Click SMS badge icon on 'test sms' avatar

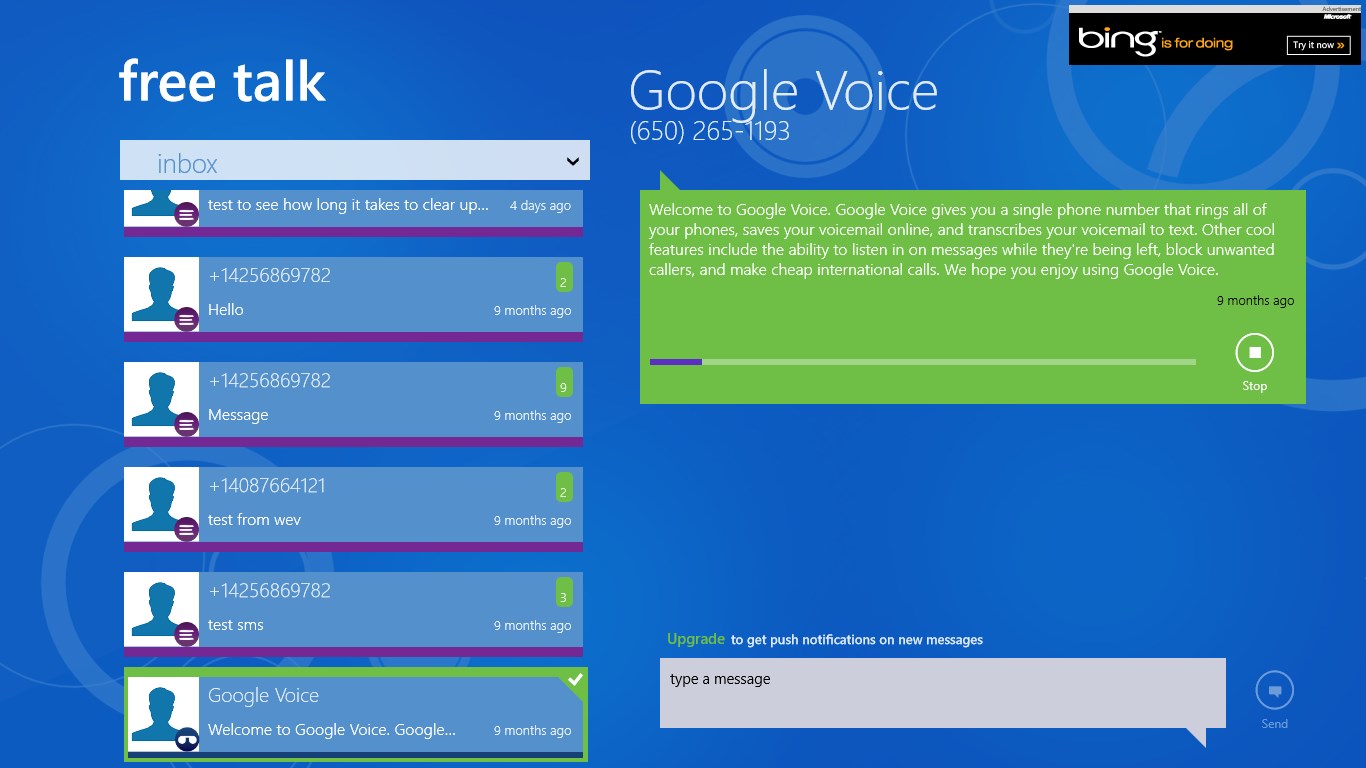pyautogui.click(x=186, y=634)
